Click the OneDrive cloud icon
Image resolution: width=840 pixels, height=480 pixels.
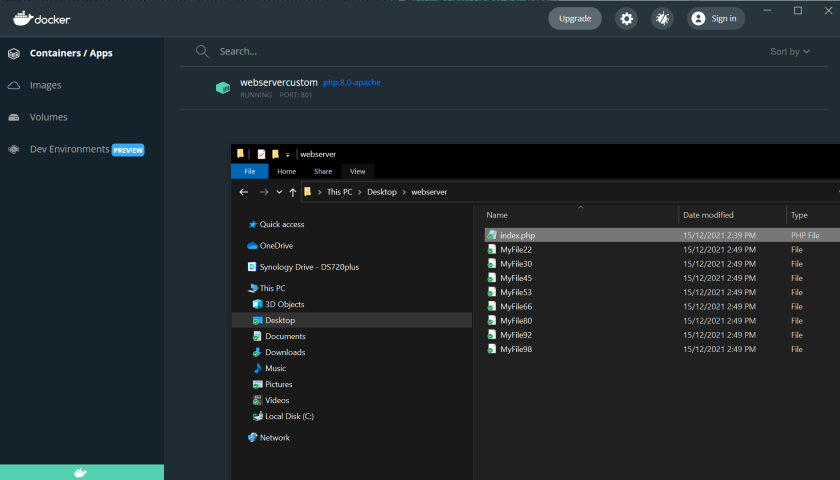252,246
